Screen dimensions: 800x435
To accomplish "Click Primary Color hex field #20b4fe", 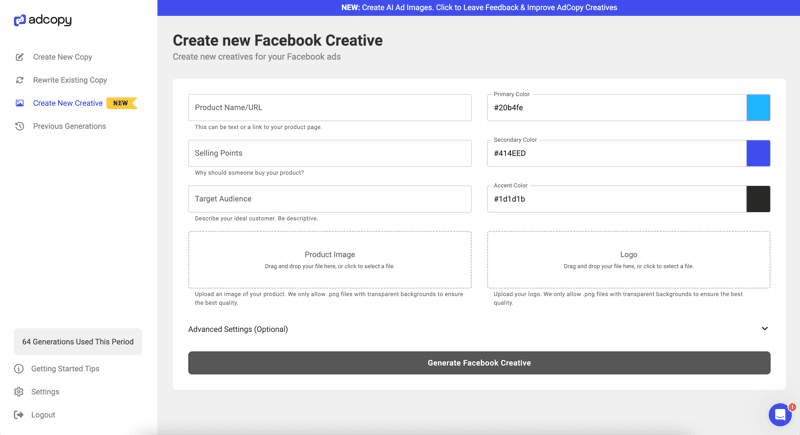I will (x=617, y=108).
